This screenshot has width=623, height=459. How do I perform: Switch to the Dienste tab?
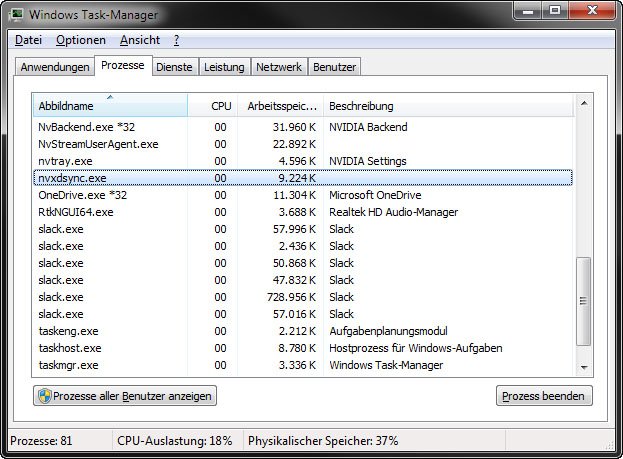pos(174,67)
